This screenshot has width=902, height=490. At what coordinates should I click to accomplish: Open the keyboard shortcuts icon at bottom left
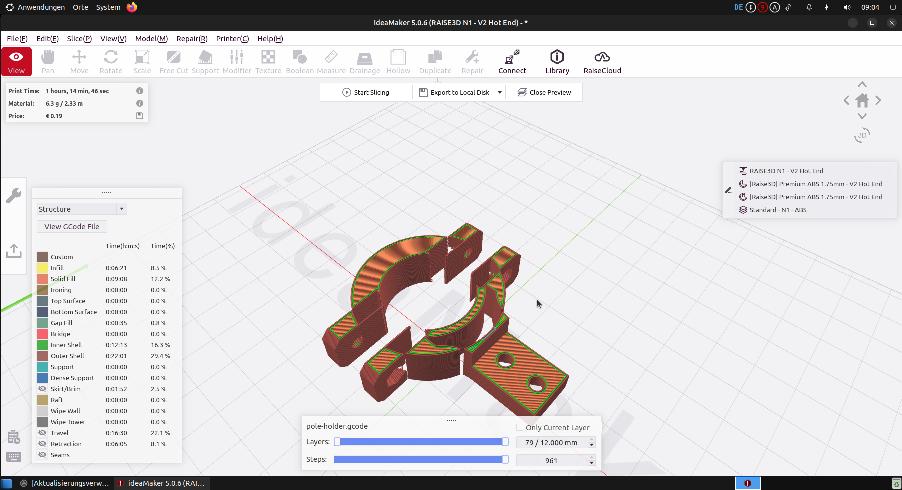[x=13, y=457]
